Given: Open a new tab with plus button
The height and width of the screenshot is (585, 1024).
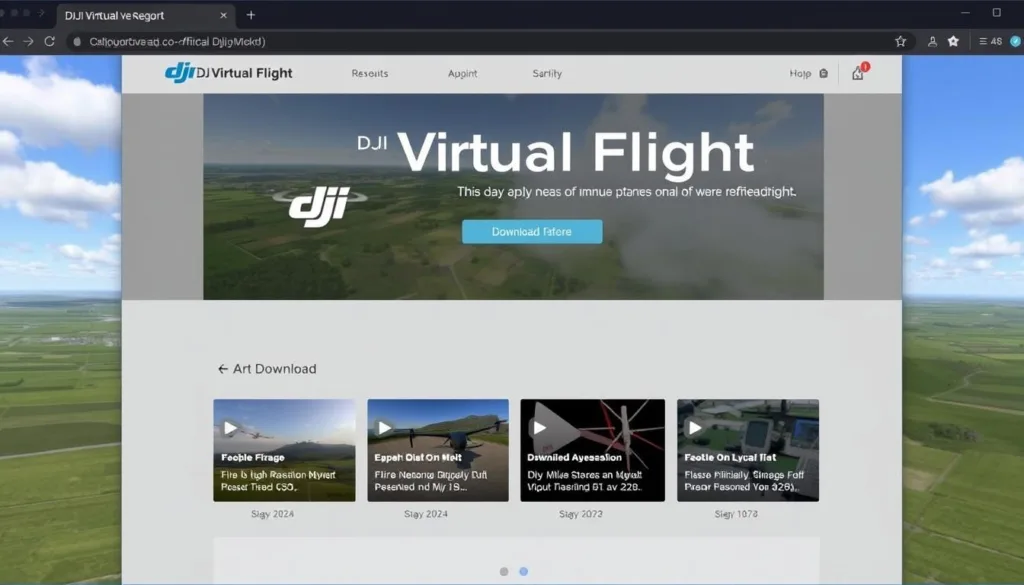Looking at the screenshot, I should tap(251, 15).
